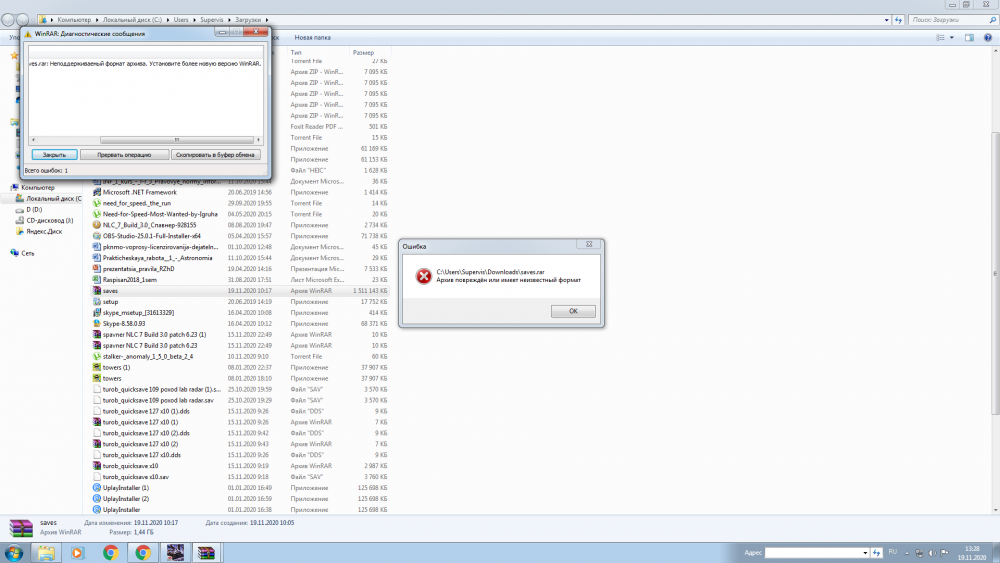Click the turob_quicksave x10 archive icon
Screen dimensions: 1000x563
[97, 466]
